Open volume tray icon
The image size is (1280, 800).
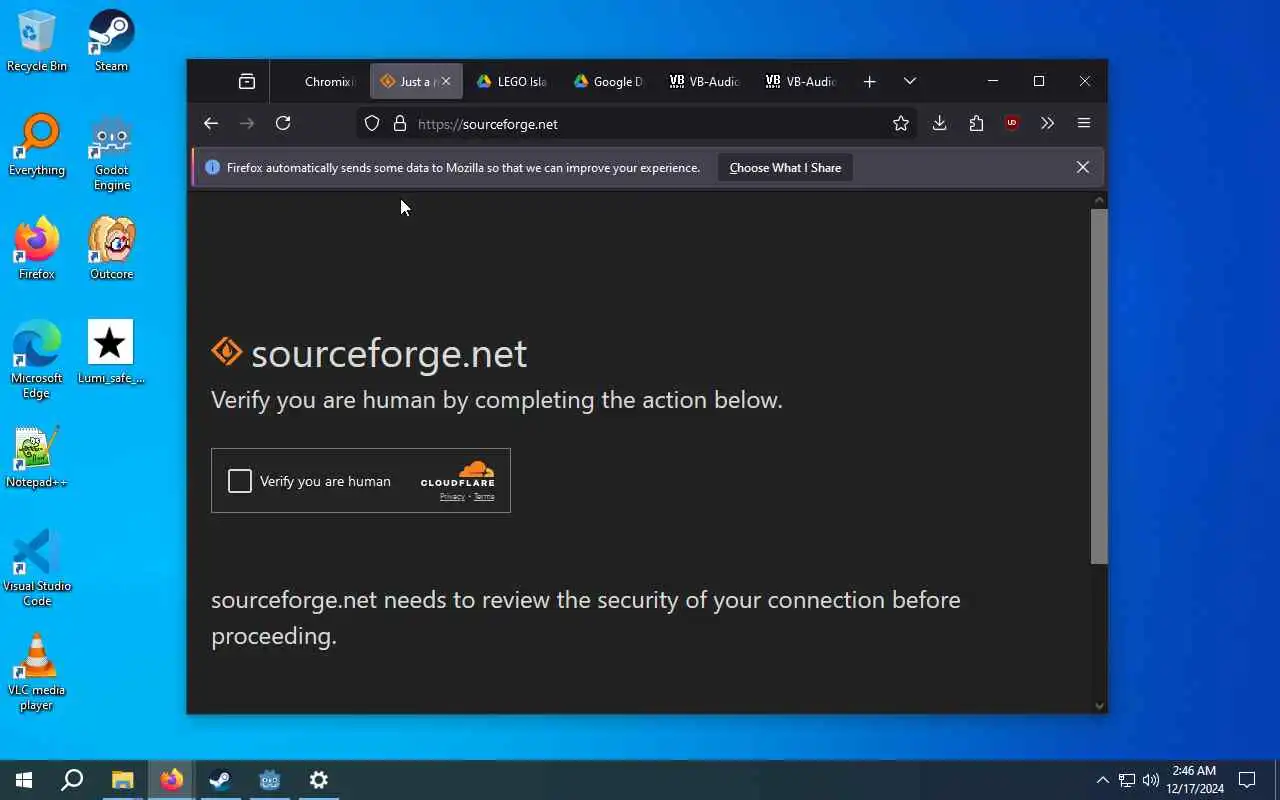tap(1151, 780)
